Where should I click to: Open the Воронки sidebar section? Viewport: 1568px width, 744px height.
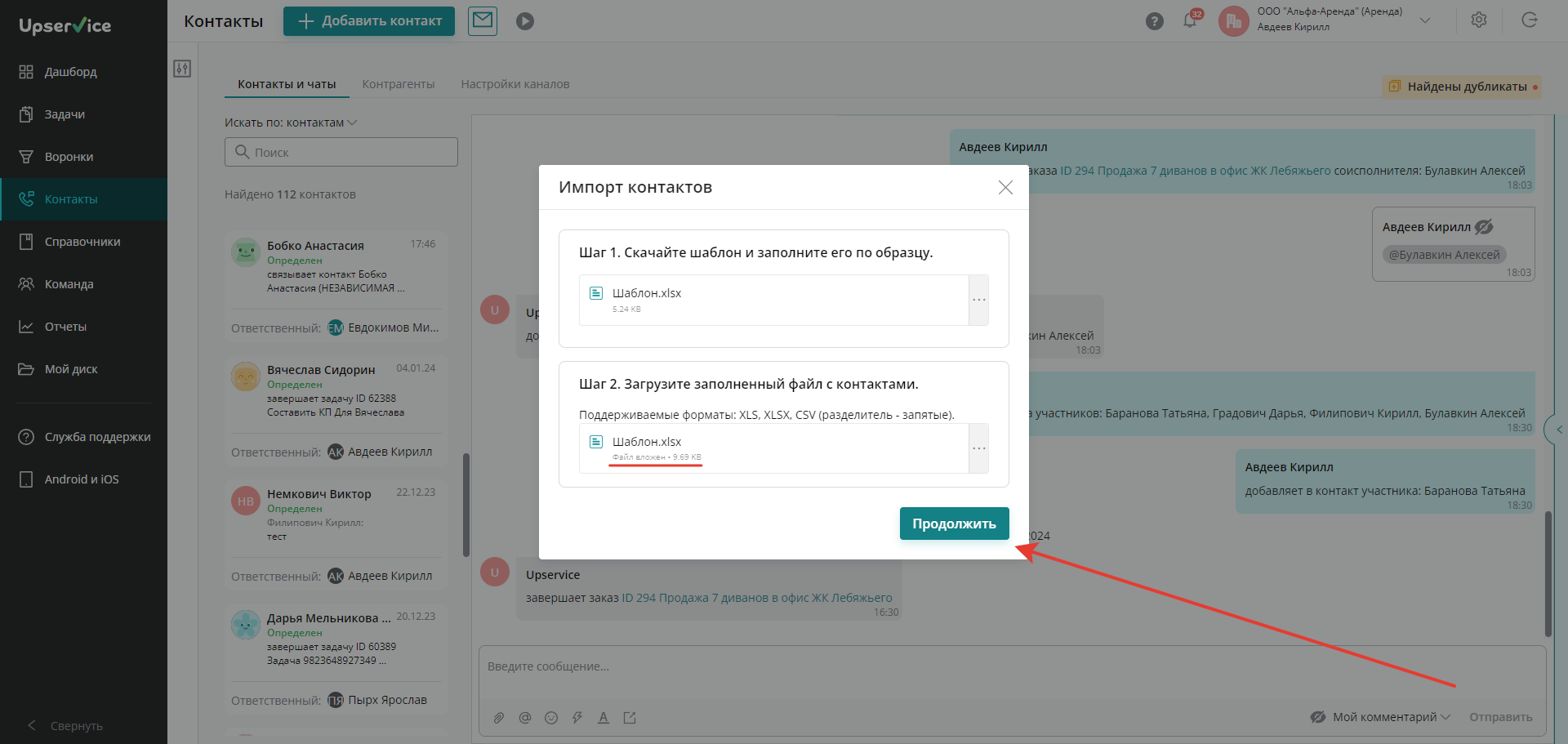click(83, 157)
